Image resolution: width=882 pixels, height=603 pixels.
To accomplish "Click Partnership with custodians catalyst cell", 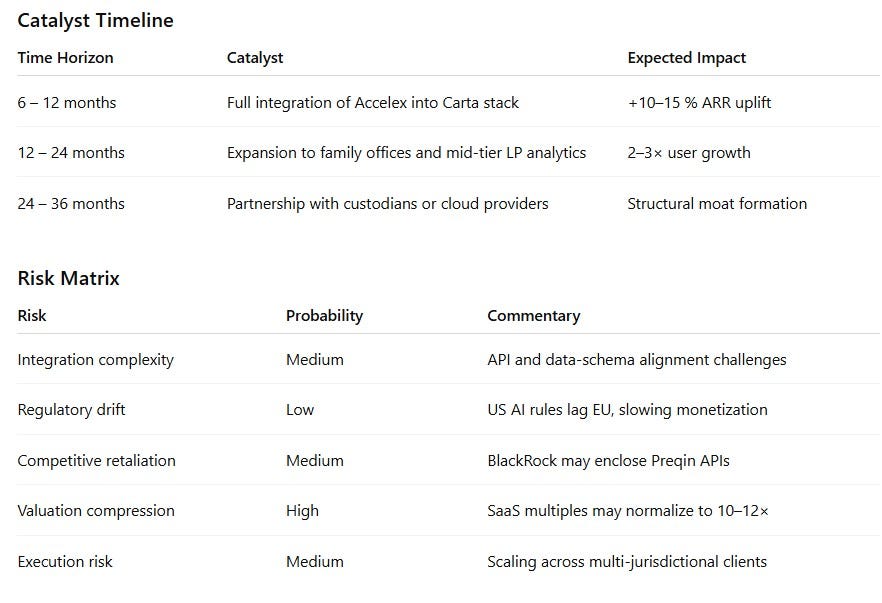I will tap(388, 204).
